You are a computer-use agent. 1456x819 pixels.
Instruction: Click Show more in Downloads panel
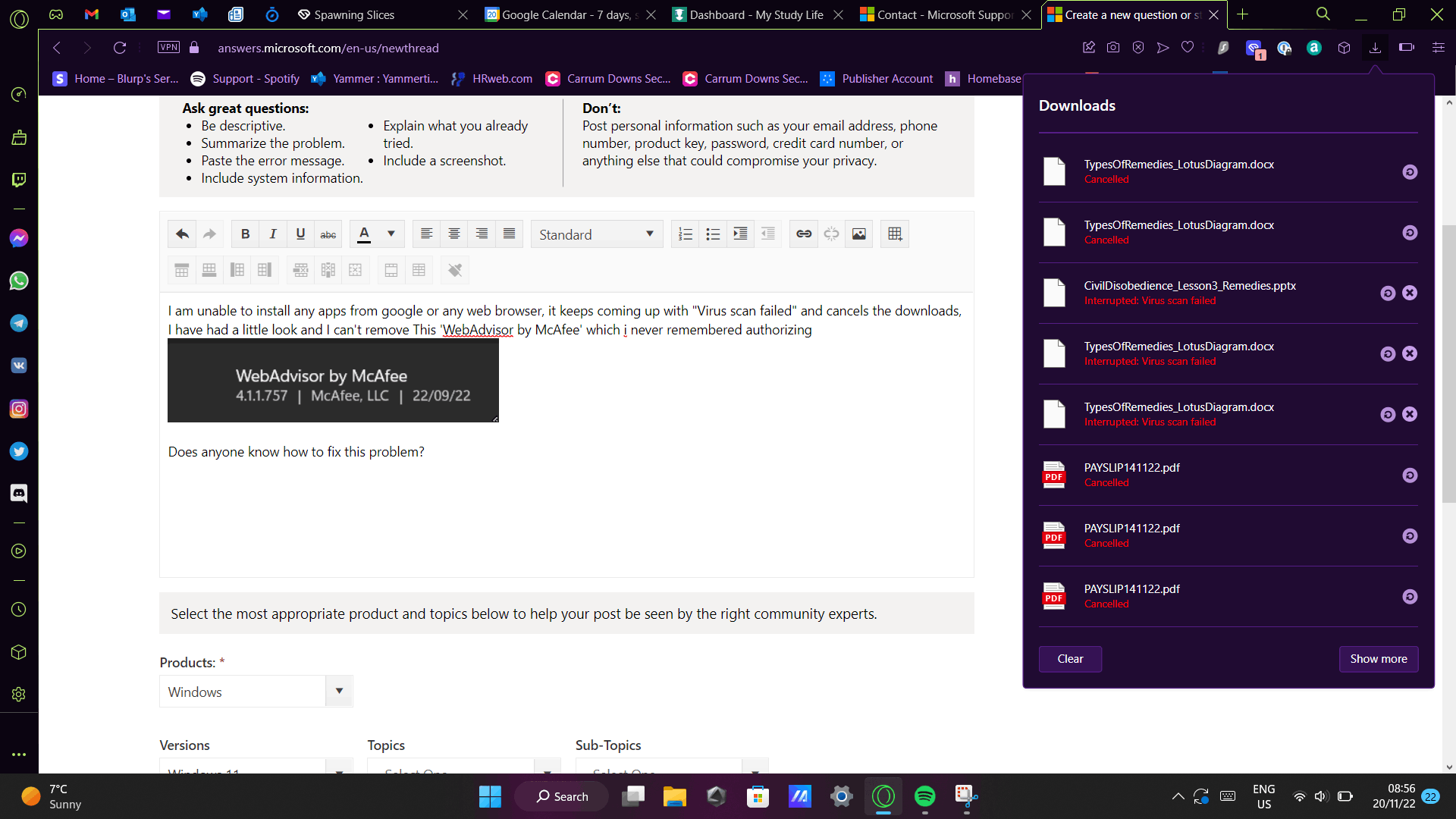point(1378,659)
